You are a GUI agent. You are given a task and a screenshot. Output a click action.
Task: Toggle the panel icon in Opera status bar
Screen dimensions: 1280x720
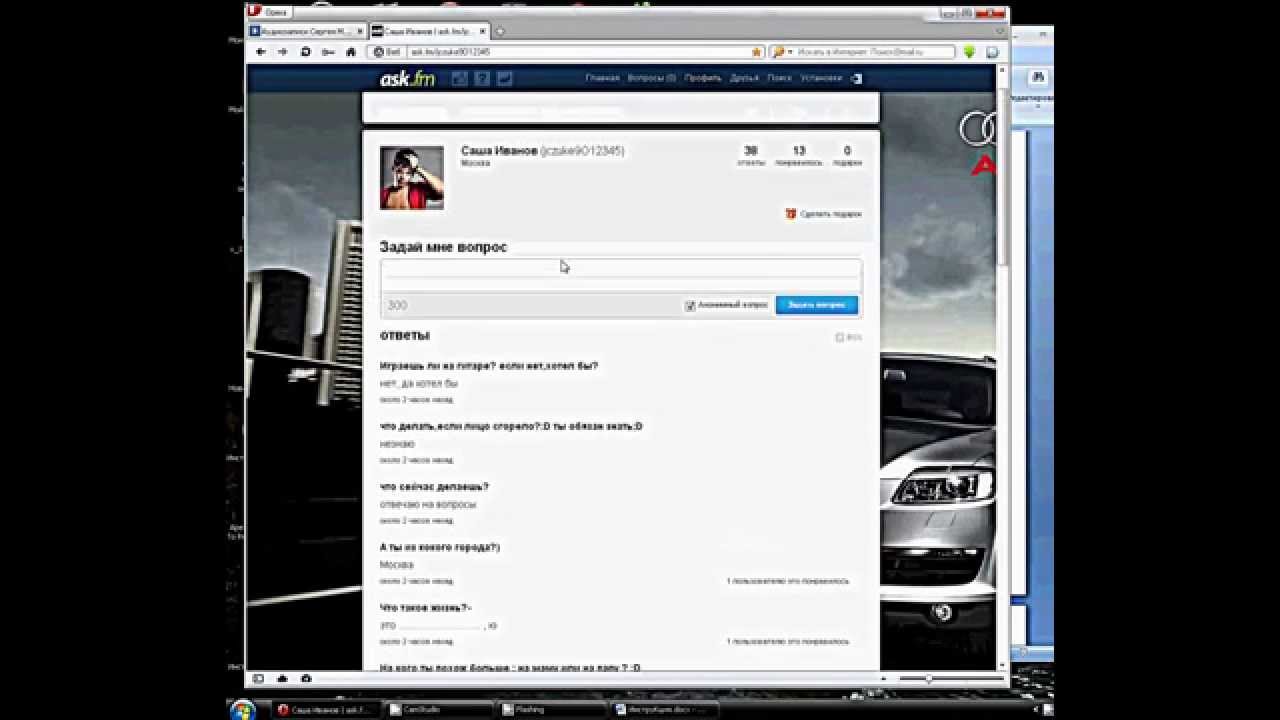[x=259, y=679]
